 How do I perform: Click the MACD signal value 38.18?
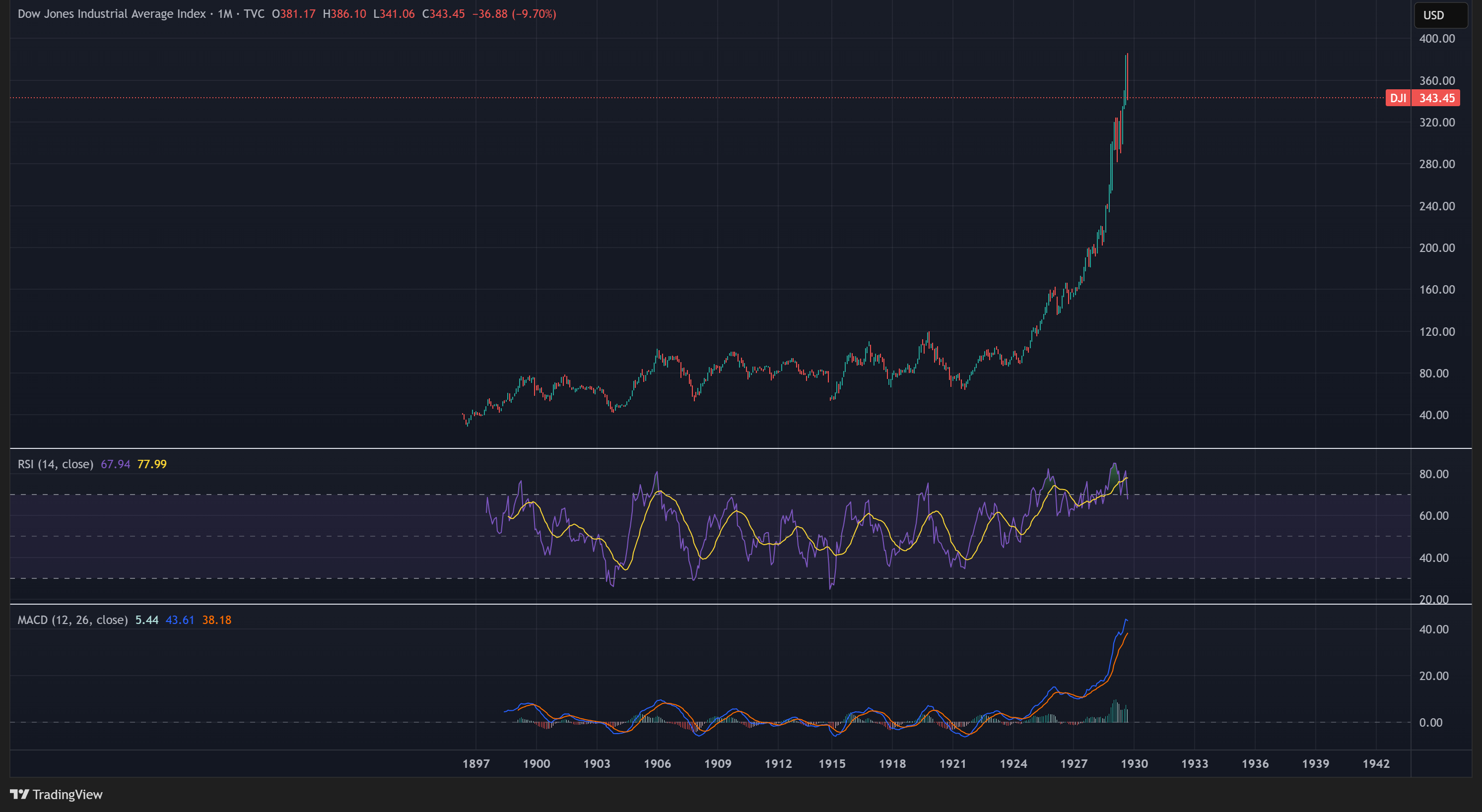(x=216, y=620)
